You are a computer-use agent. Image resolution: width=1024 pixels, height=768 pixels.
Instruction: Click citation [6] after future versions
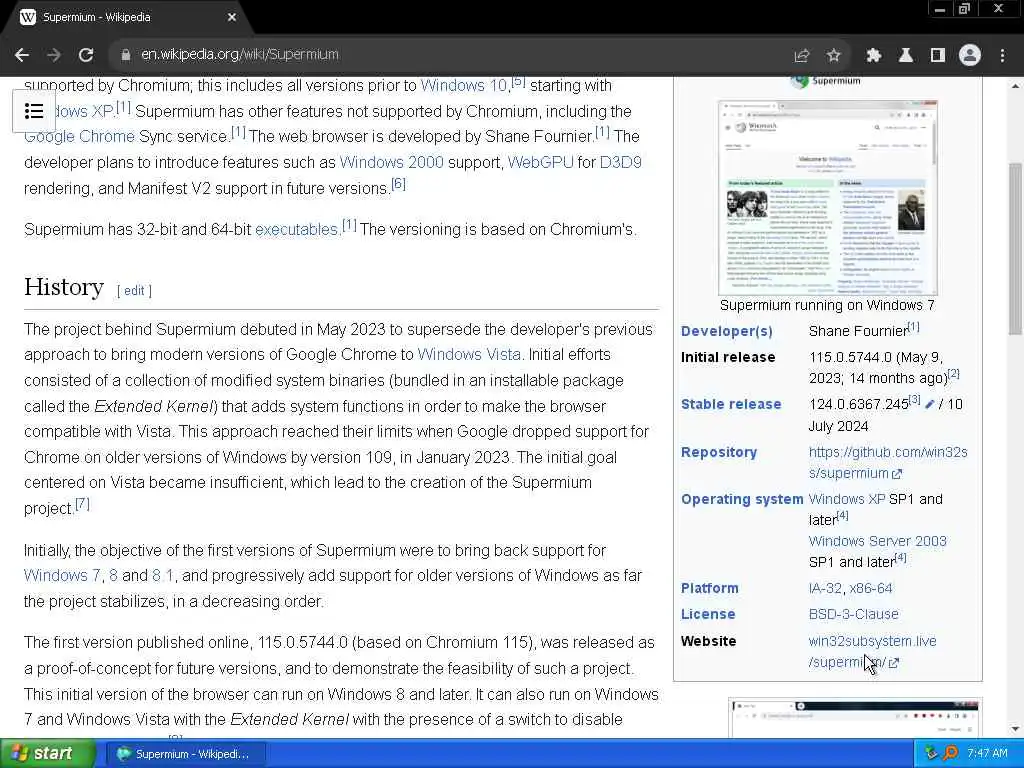coord(398,184)
